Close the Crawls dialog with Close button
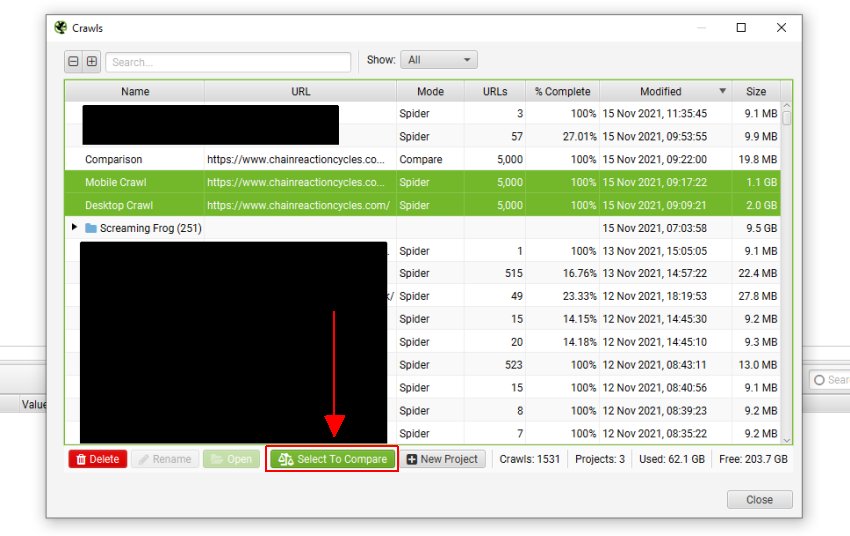This screenshot has height=536, width=850. click(759, 500)
